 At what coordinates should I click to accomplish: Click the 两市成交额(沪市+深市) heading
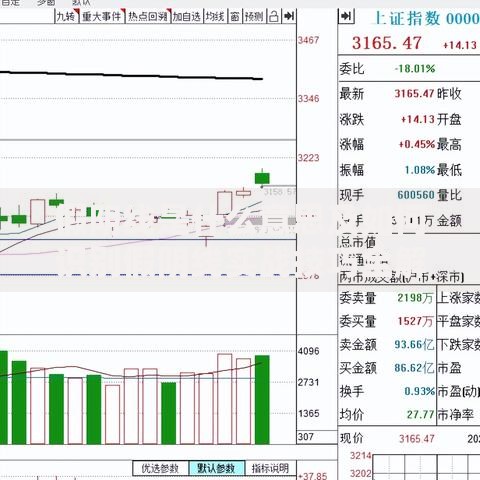[x=401, y=277]
